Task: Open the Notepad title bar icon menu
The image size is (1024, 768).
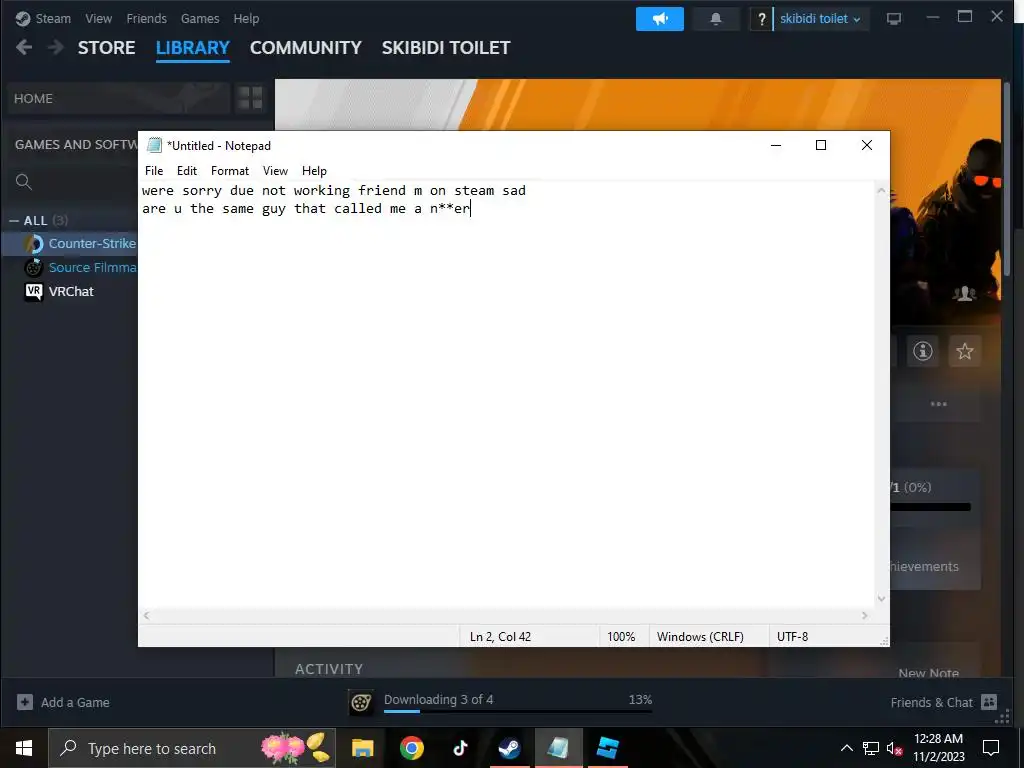Action: (x=154, y=145)
